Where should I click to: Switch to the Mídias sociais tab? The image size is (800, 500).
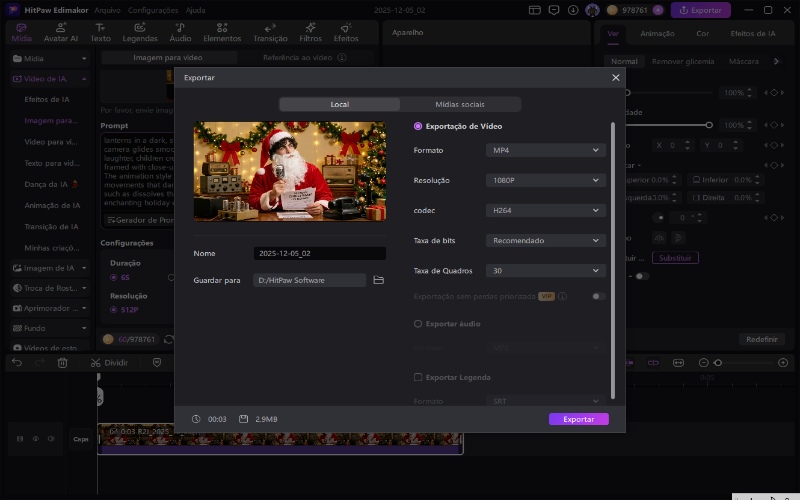tap(460, 105)
